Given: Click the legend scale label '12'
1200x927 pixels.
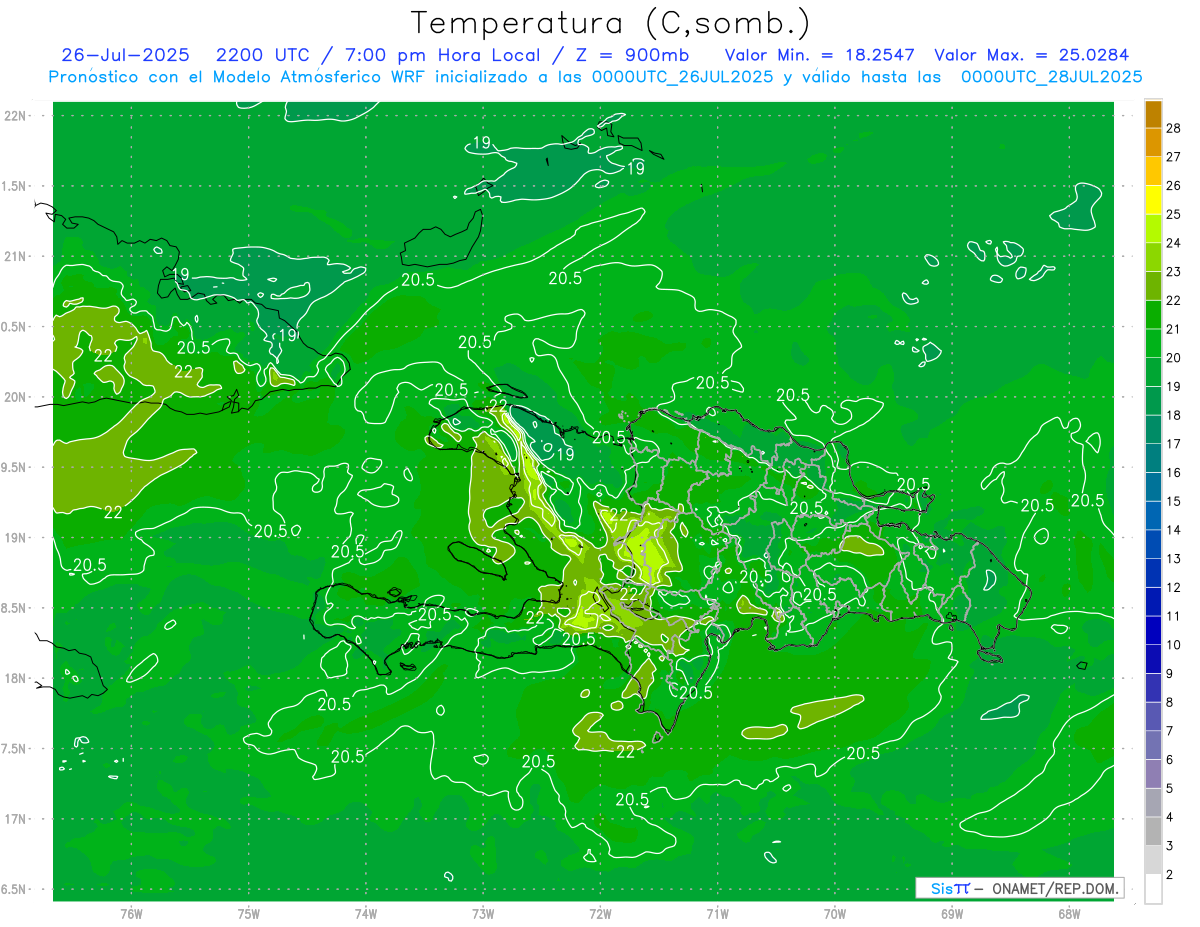Looking at the screenshot, I should (x=1174, y=587).
